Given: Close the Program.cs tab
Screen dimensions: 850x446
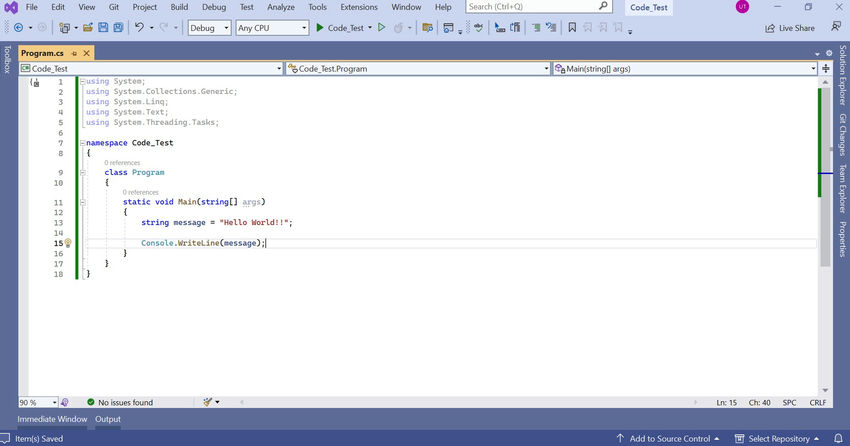Looking at the screenshot, I should [x=86, y=53].
